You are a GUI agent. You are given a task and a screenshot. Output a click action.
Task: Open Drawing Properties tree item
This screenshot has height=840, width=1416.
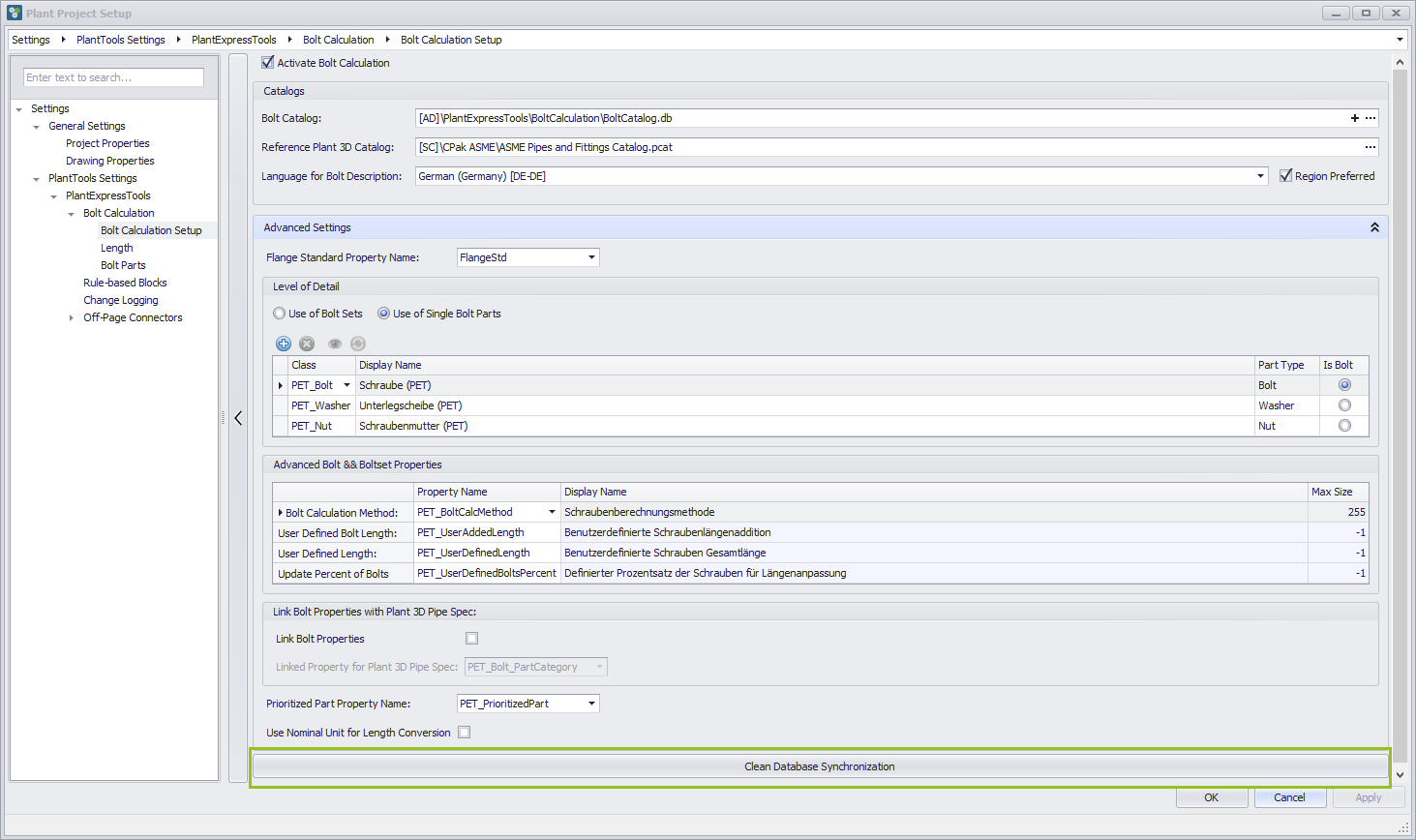(x=110, y=161)
